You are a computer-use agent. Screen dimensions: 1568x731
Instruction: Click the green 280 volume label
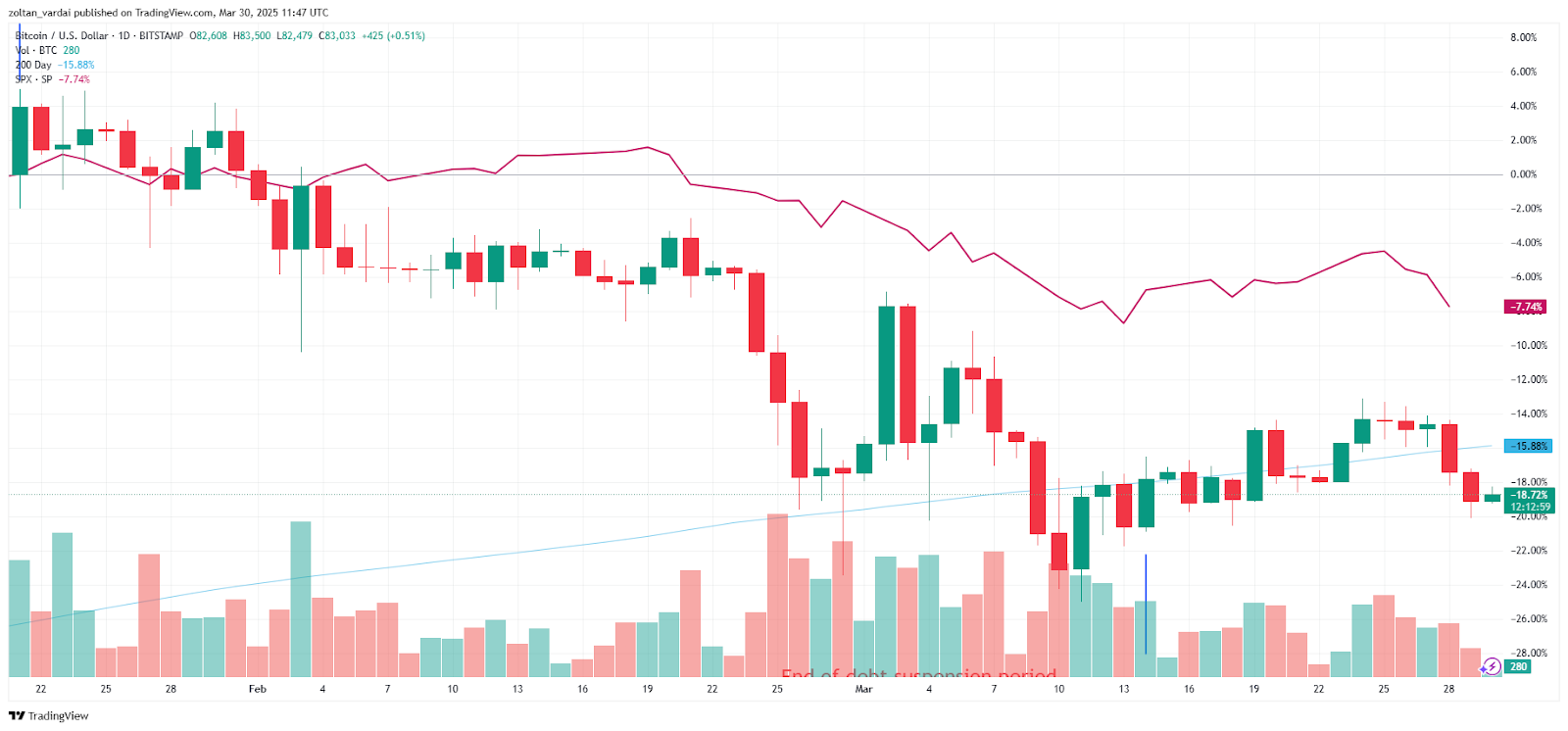1517,667
